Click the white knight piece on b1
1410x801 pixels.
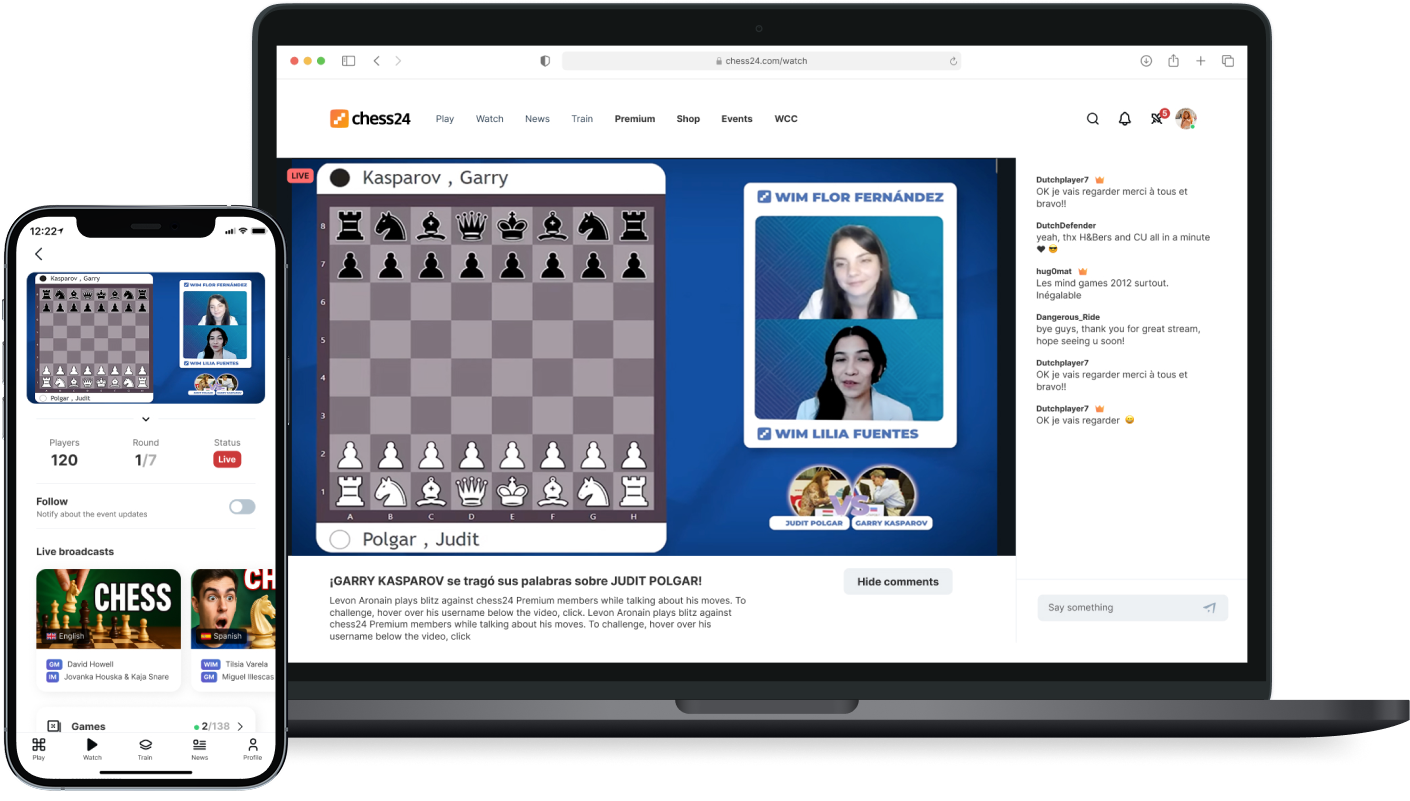(390, 490)
